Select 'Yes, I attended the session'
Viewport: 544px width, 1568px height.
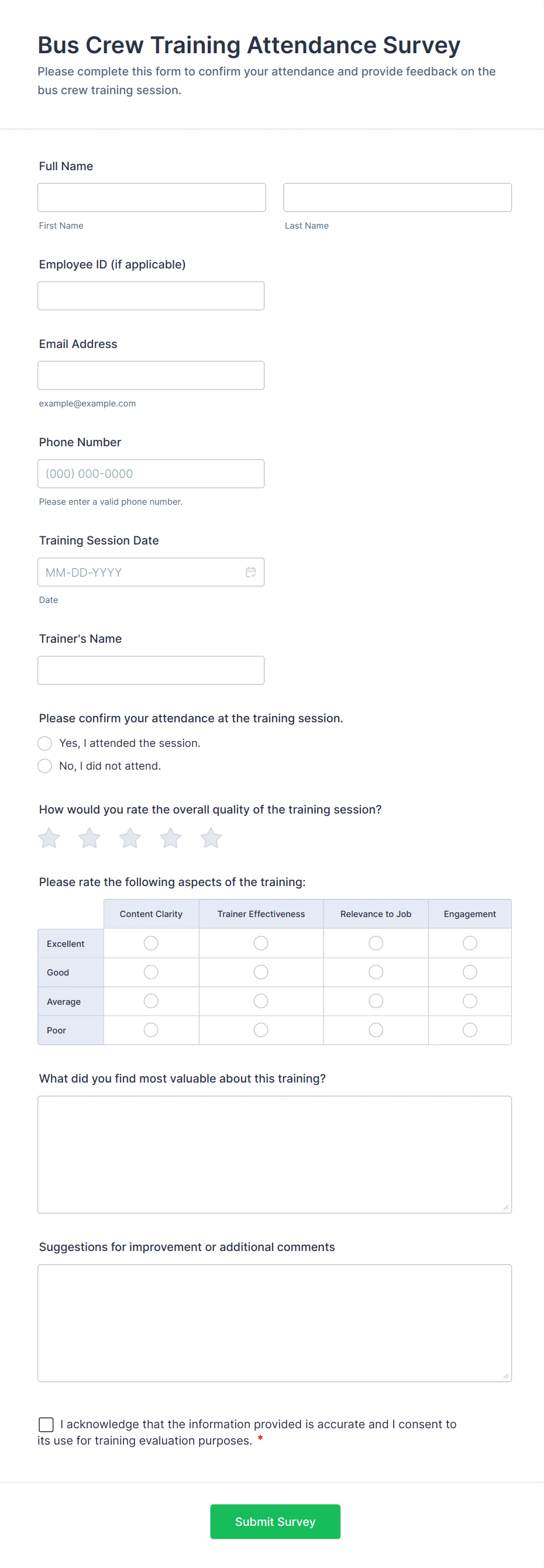(45, 743)
